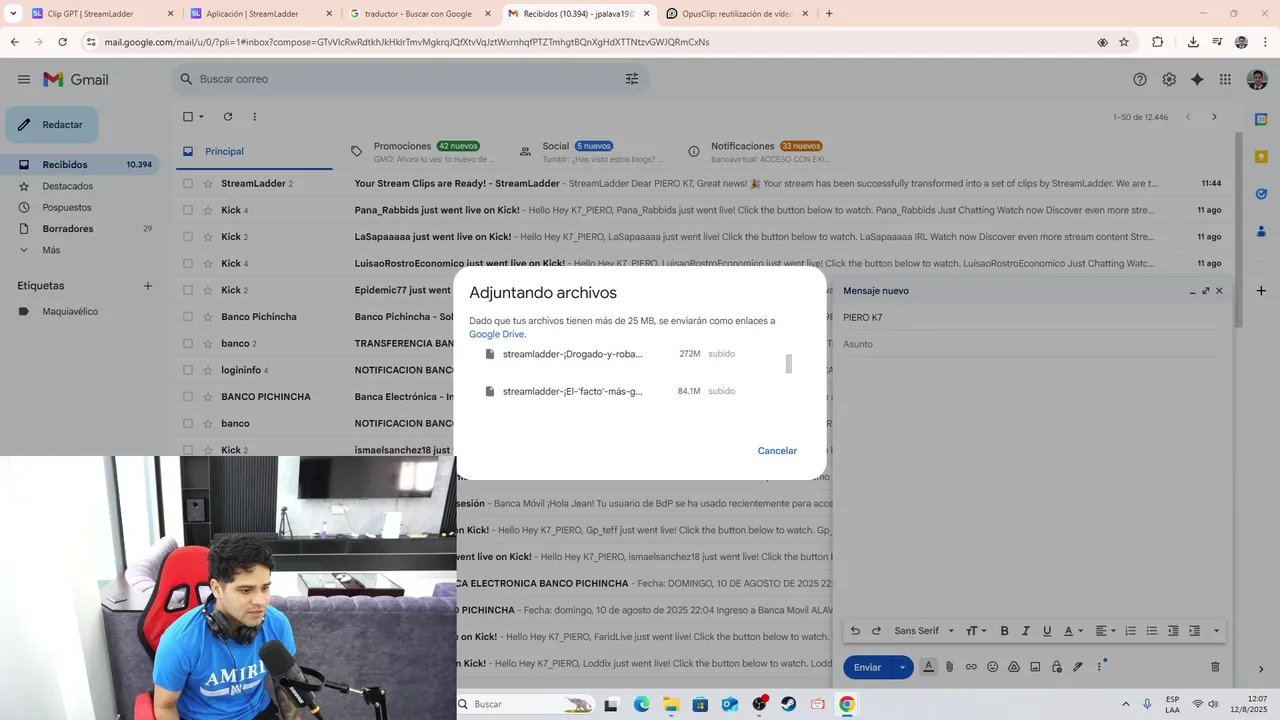The width and height of the screenshot is (1280, 720).
Task: Open the send options dropdown arrow
Action: 903,667
